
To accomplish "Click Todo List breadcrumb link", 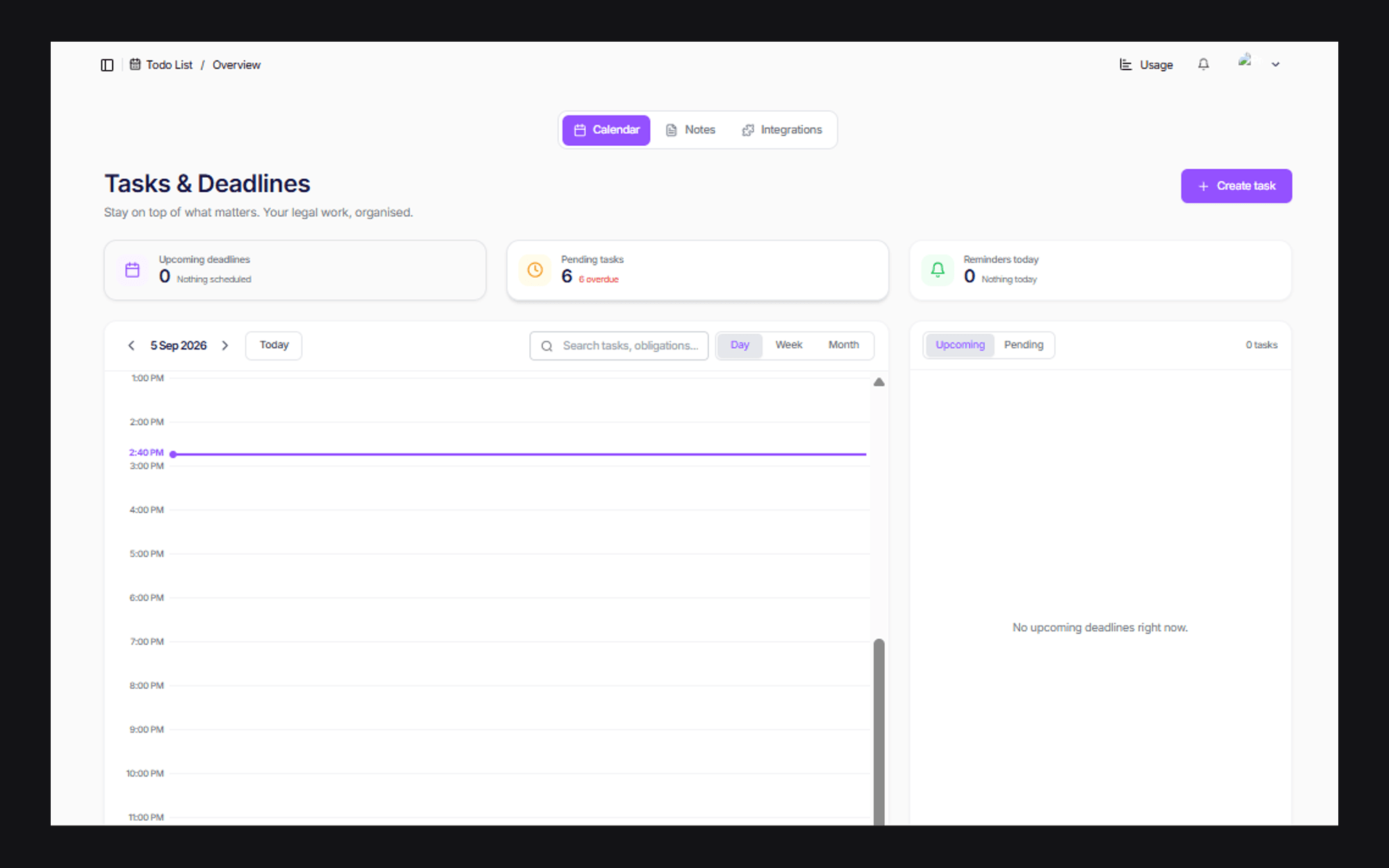I will click(x=169, y=65).
